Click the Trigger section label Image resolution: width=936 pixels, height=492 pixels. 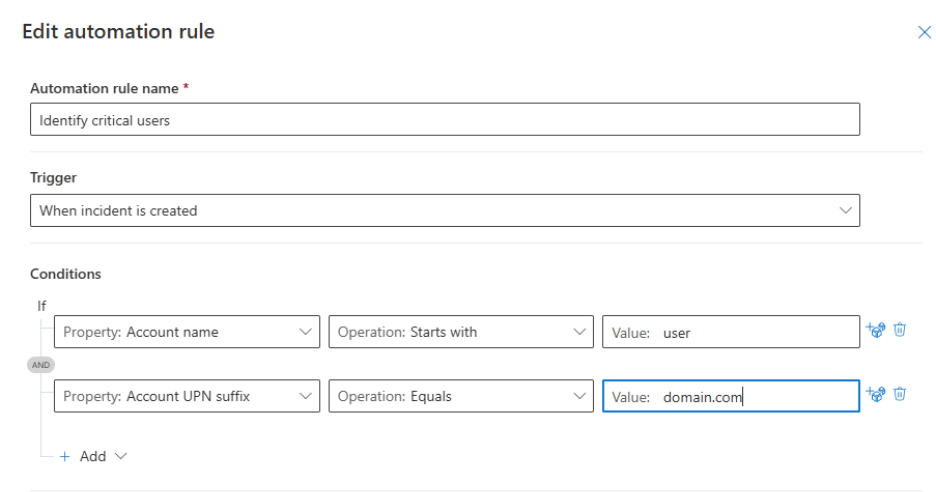tap(53, 178)
